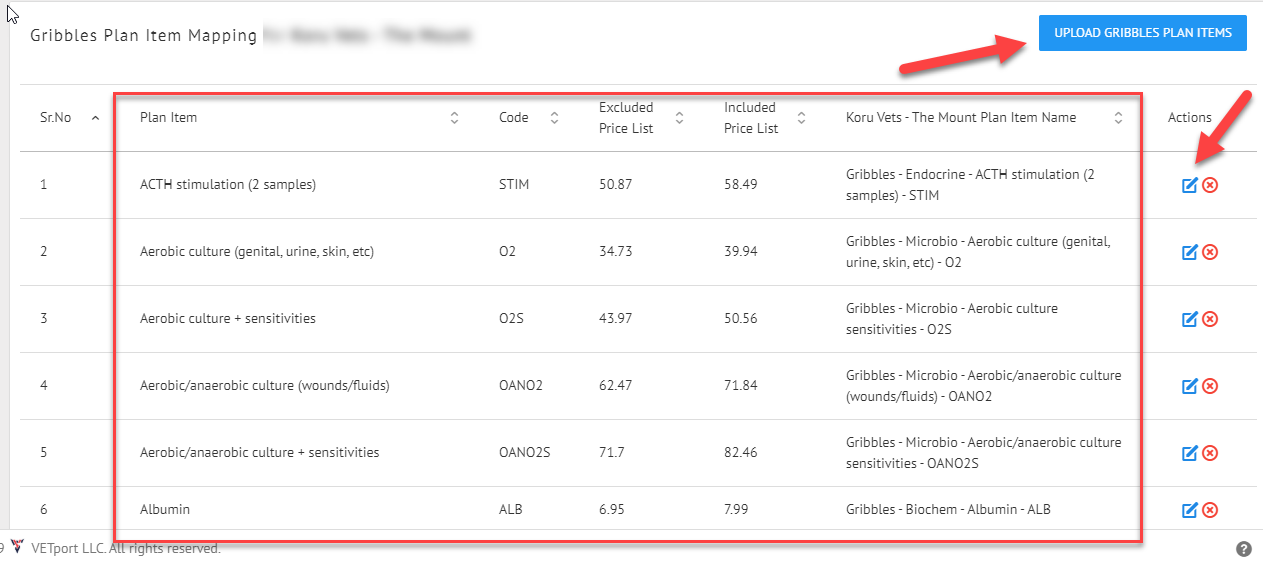
Task: Select 'ACTH stimulation (2 samples)' plan item
Action: point(228,185)
